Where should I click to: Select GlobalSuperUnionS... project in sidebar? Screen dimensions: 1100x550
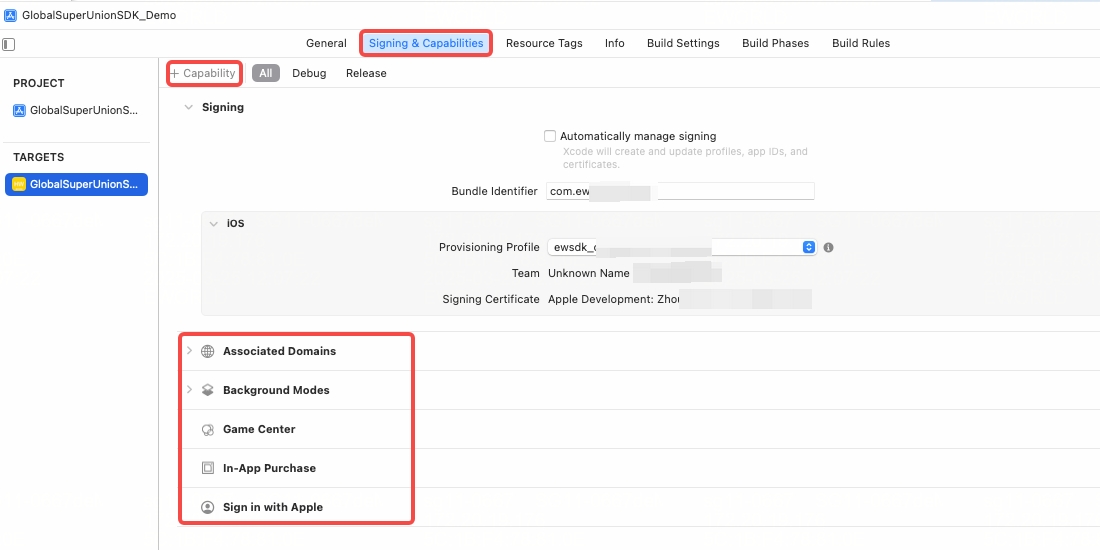(x=76, y=110)
